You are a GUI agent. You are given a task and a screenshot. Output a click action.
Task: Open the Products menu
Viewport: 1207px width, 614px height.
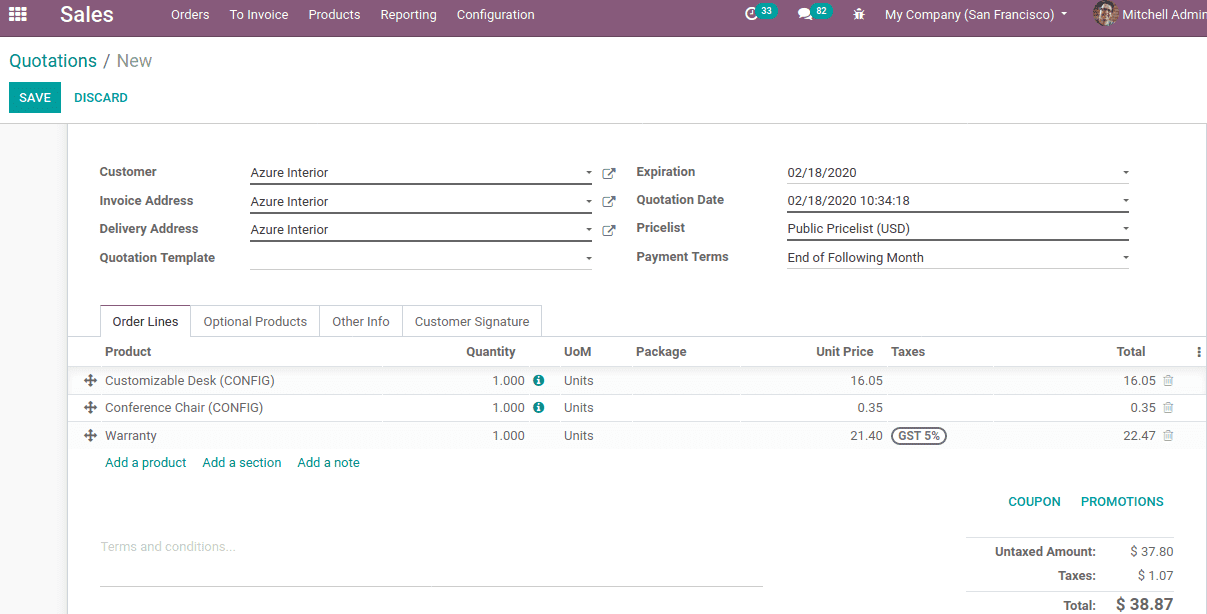334,15
